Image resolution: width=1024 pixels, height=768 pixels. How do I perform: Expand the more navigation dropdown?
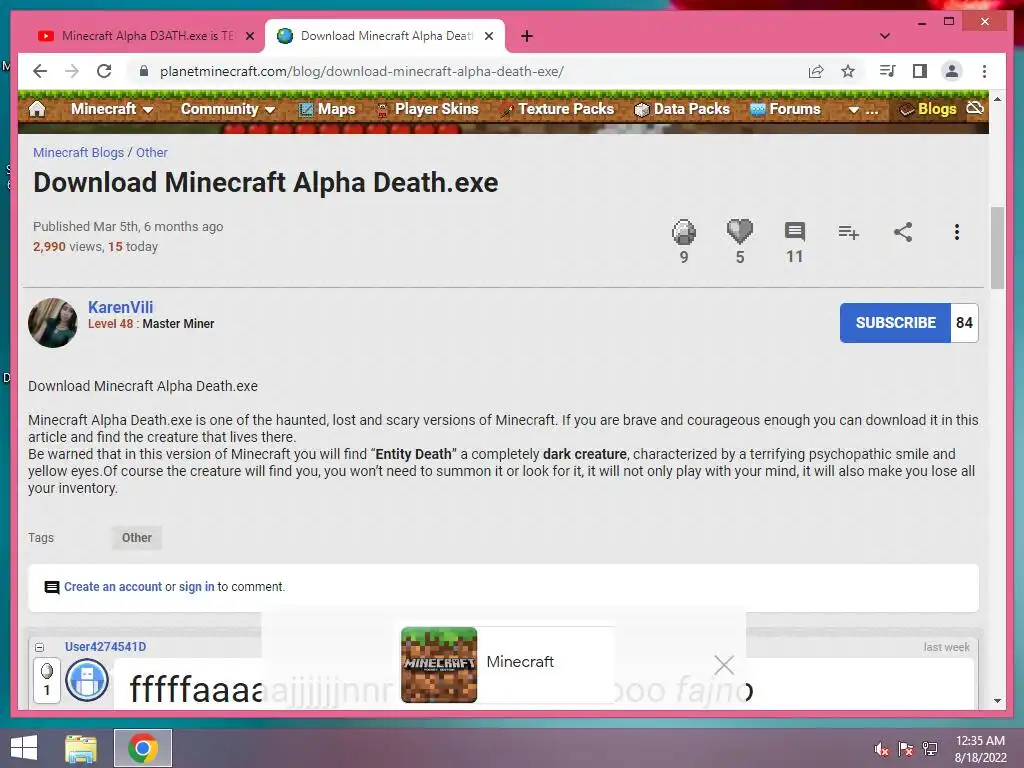pos(862,110)
